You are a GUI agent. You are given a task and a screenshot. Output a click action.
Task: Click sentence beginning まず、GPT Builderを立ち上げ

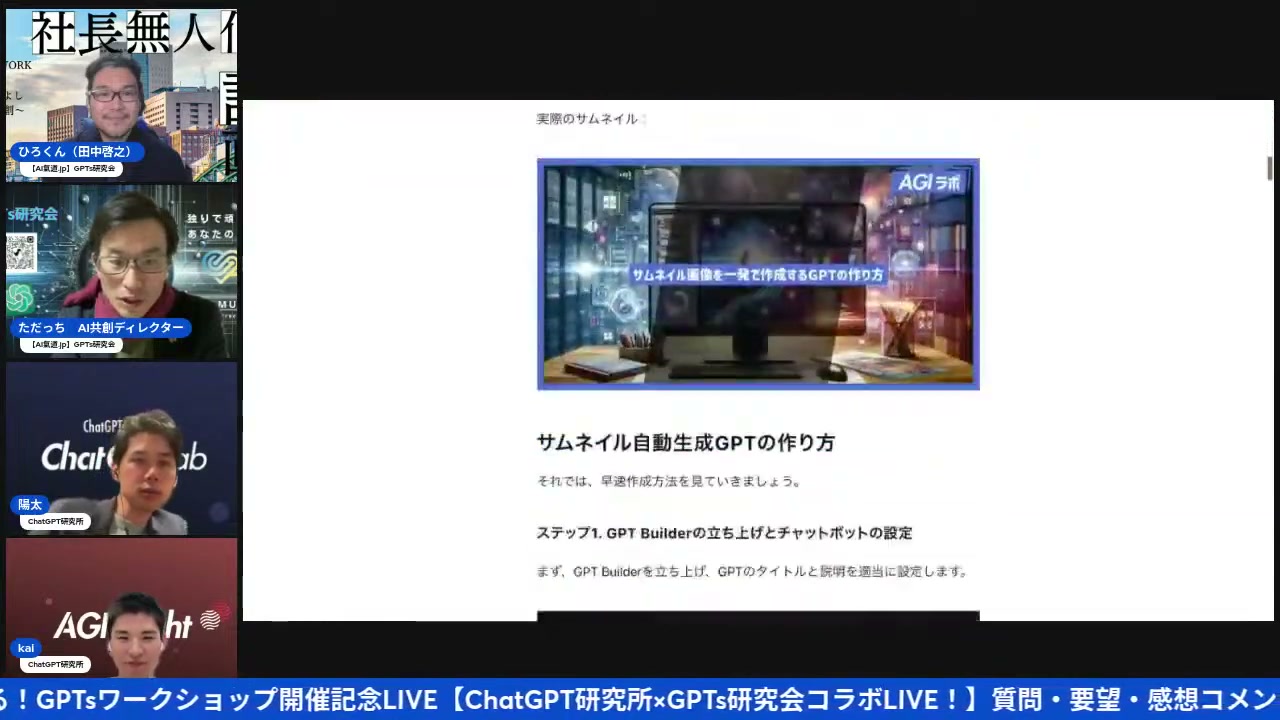coord(753,572)
